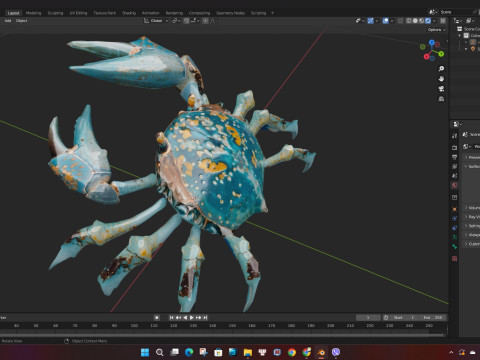
Task: Open the Windows Start menu
Action: pyautogui.click(x=145, y=352)
